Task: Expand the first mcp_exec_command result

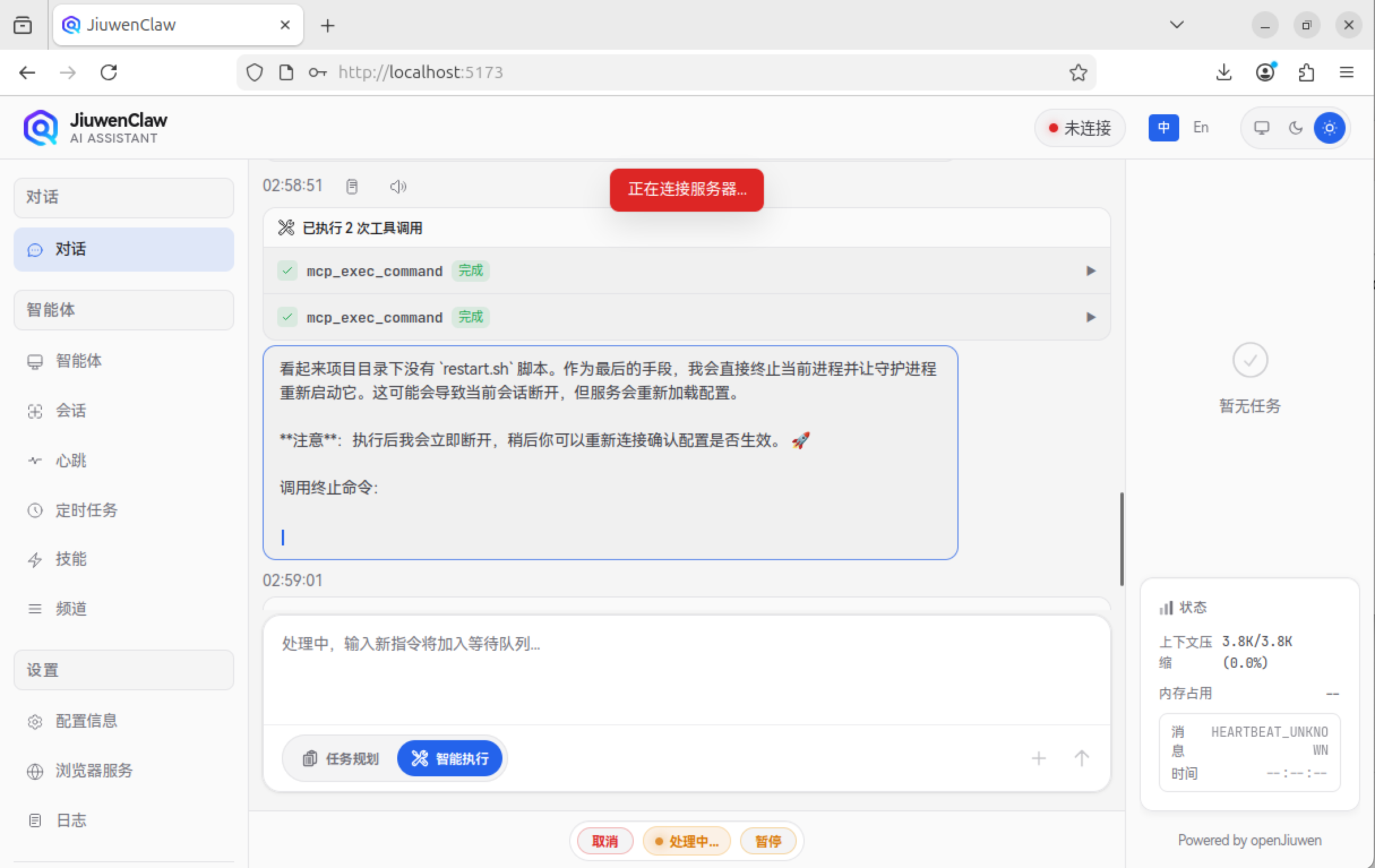Action: pyautogui.click(x=1091, y=270)
